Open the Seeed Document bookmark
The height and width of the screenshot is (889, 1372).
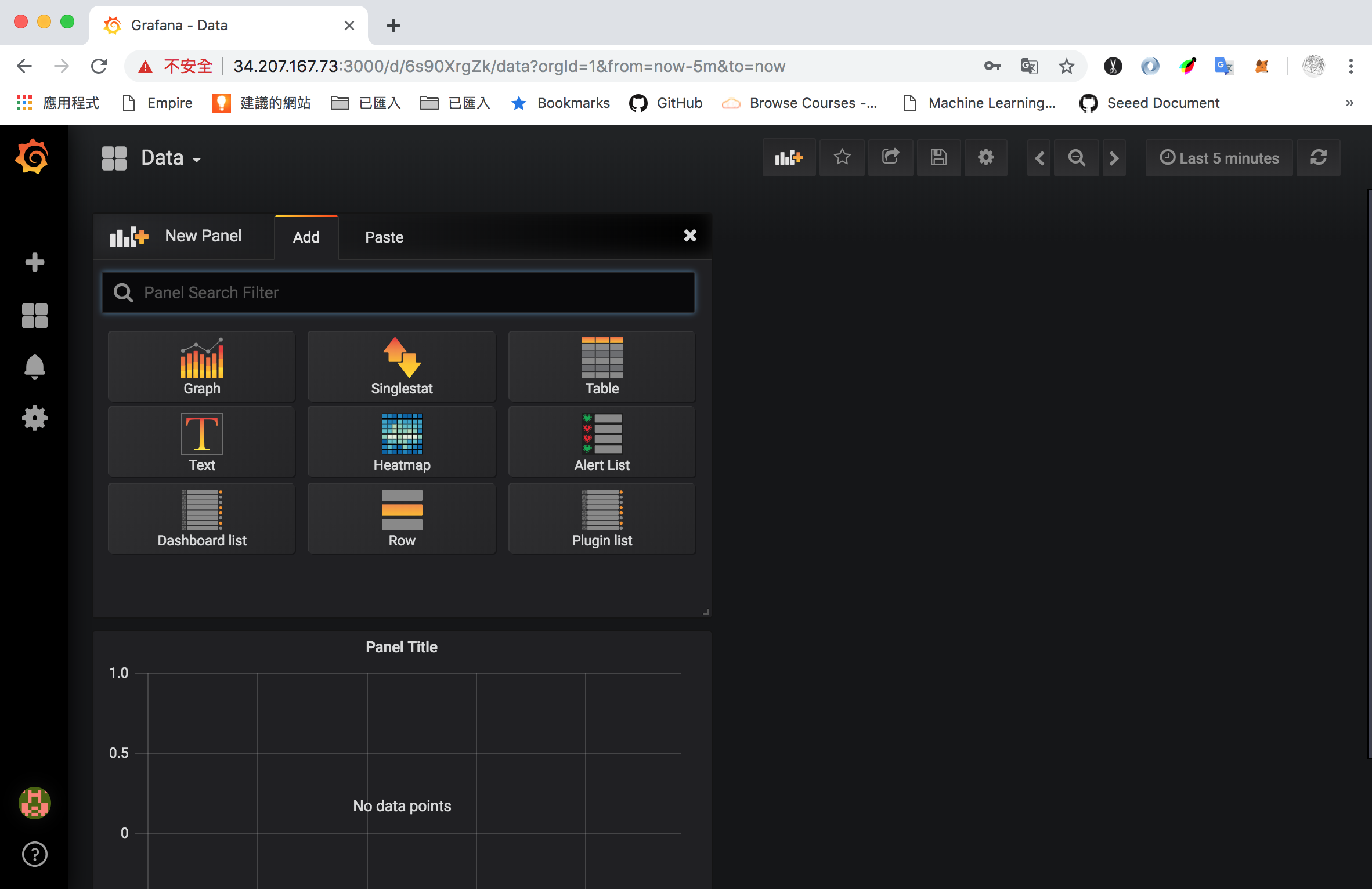click(1149, 103)
